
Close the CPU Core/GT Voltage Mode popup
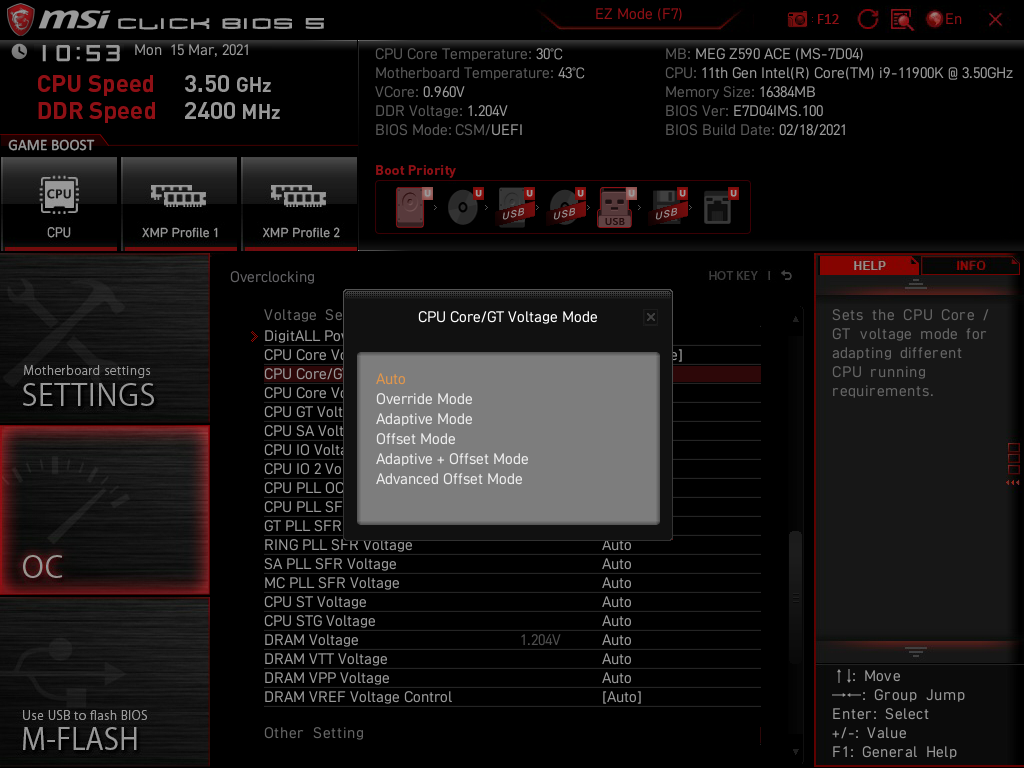(x=650, y=317)
